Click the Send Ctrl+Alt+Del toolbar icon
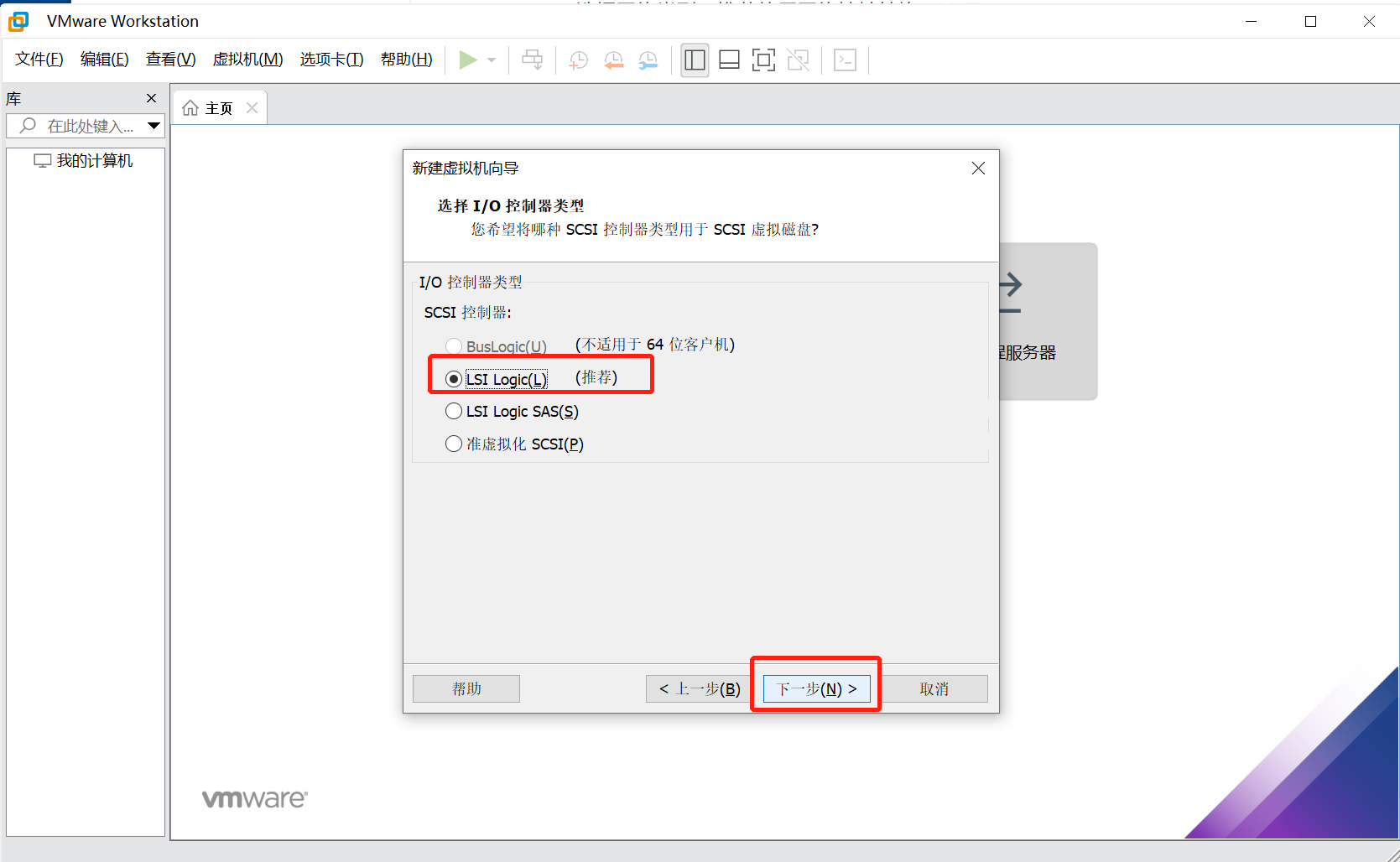This screenshot has width=1400, height=862. point(845,60)
